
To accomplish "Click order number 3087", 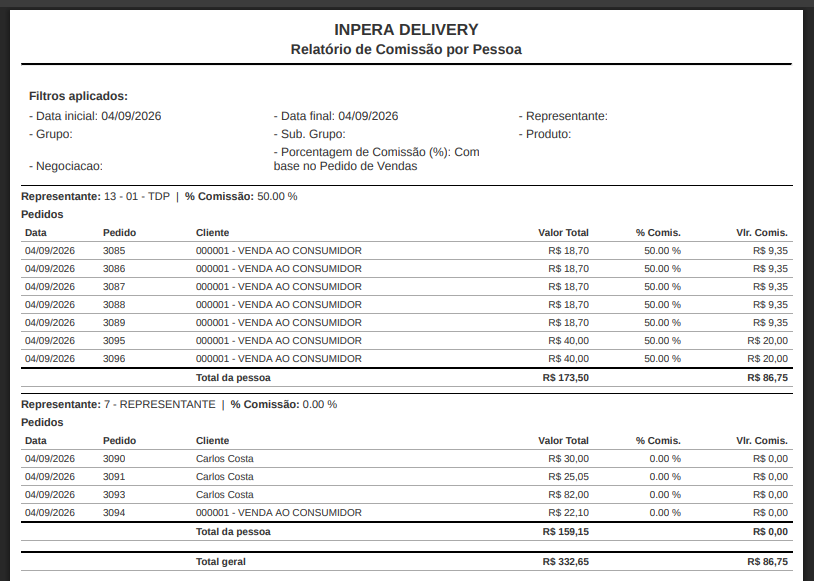I will tap(114, 287).
